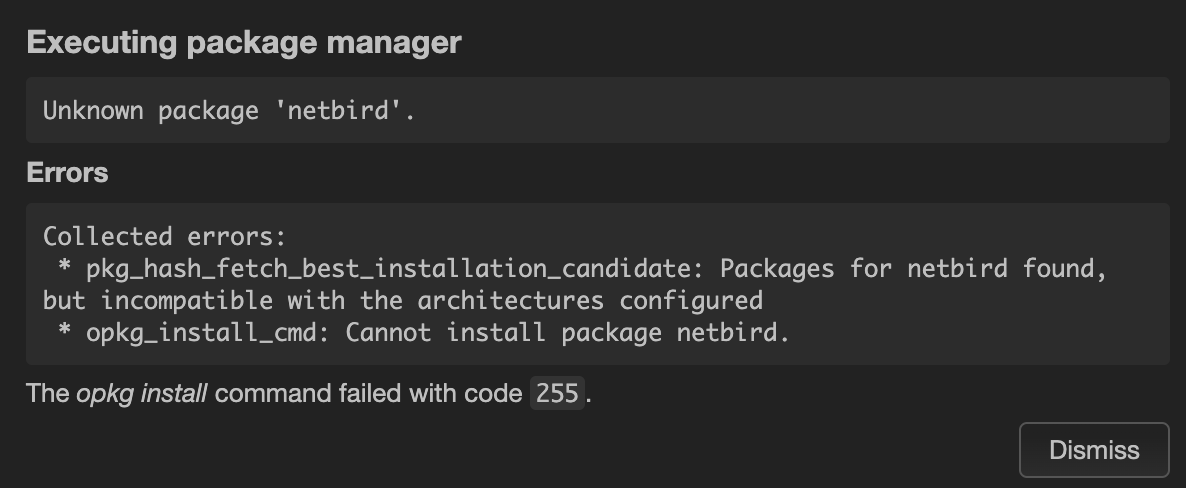This screenshot has width=1186, height=488.
Task: Click 'Cannot install package netbird.' message
Action: click(x=567, y=332)
